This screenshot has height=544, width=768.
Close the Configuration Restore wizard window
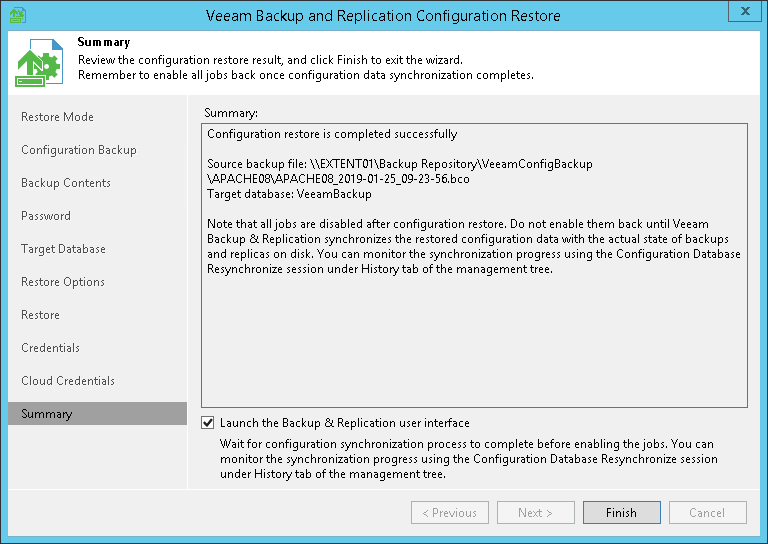[743, 12]
